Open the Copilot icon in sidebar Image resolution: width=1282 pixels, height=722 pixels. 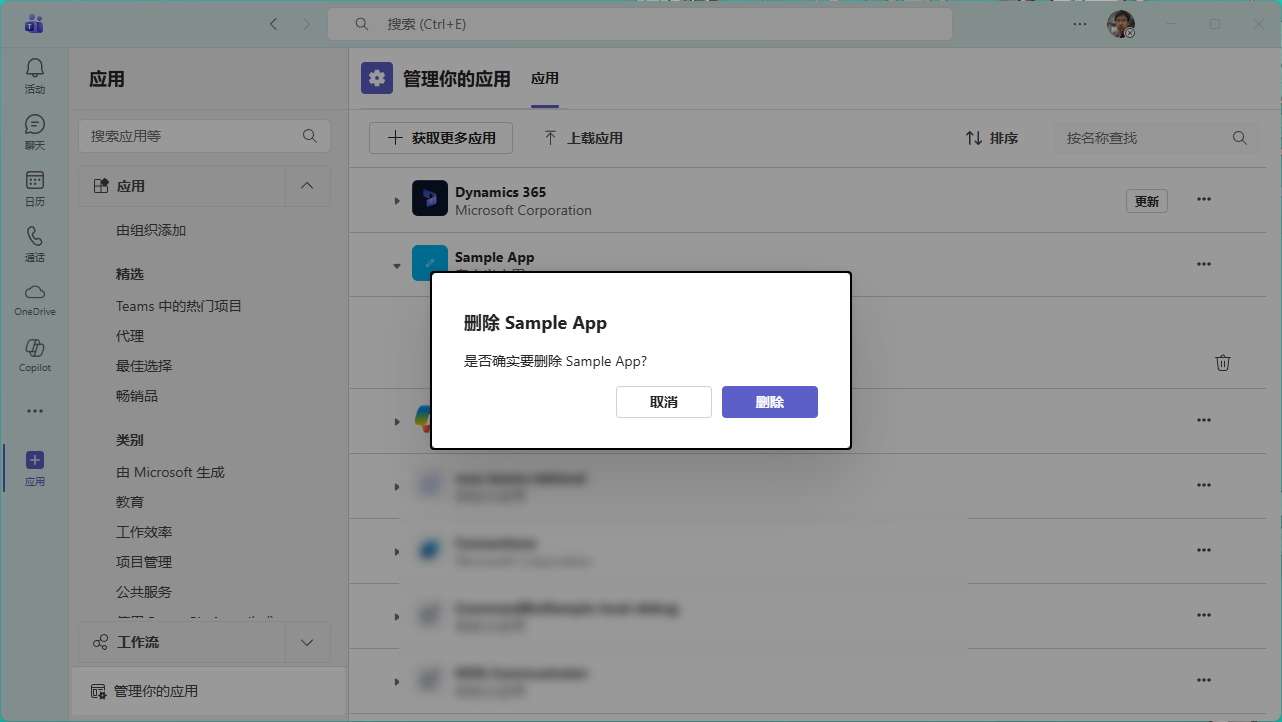coord(35,355)
